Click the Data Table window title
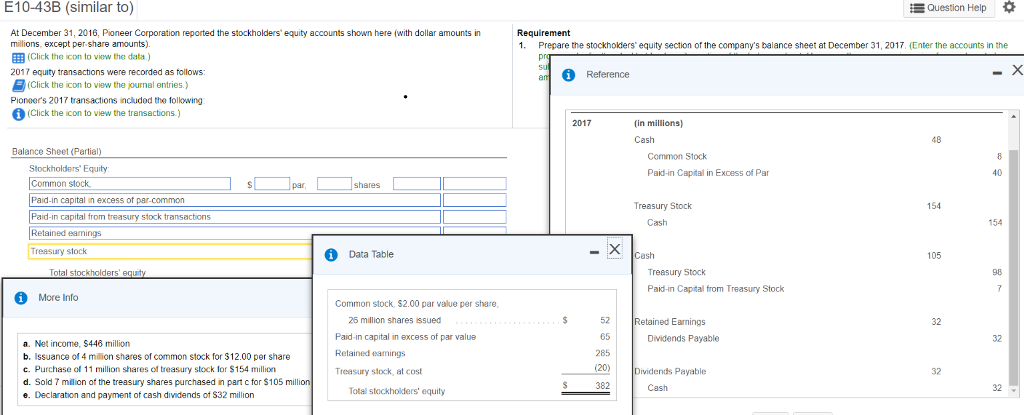1024x415 pixels. point(371,254)
